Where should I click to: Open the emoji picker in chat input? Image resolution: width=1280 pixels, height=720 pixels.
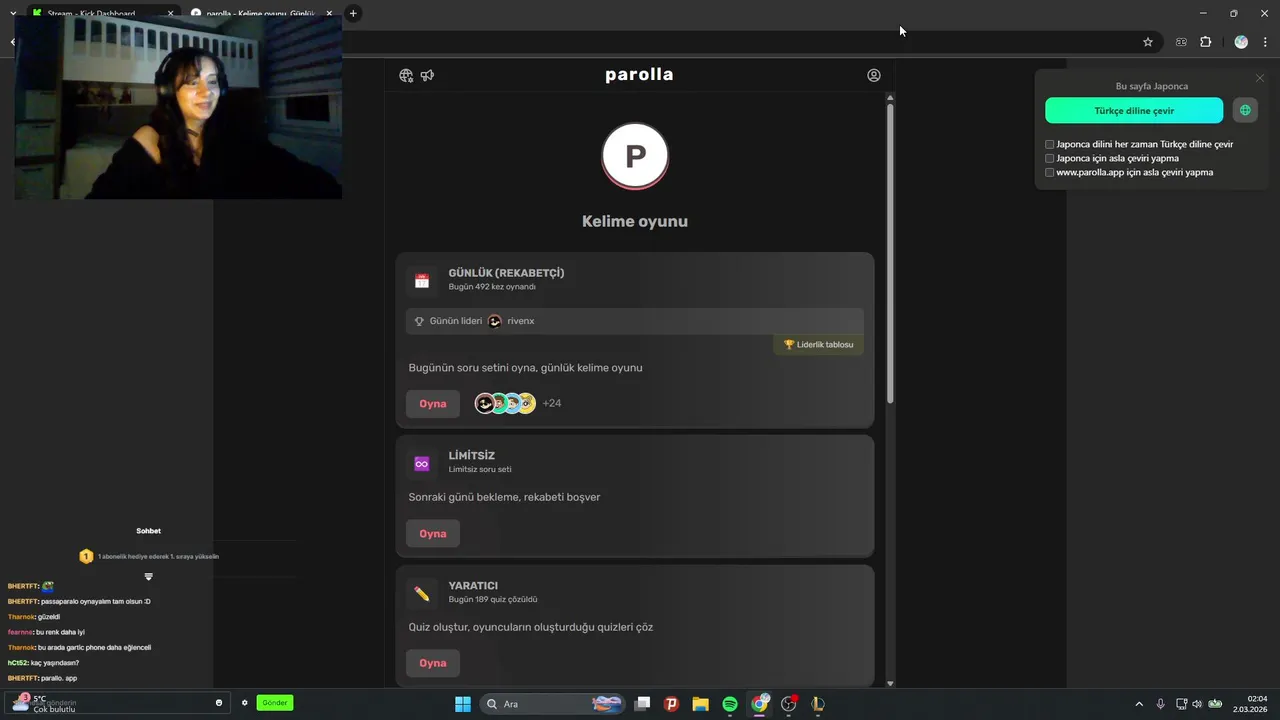(x=219, y=703)
